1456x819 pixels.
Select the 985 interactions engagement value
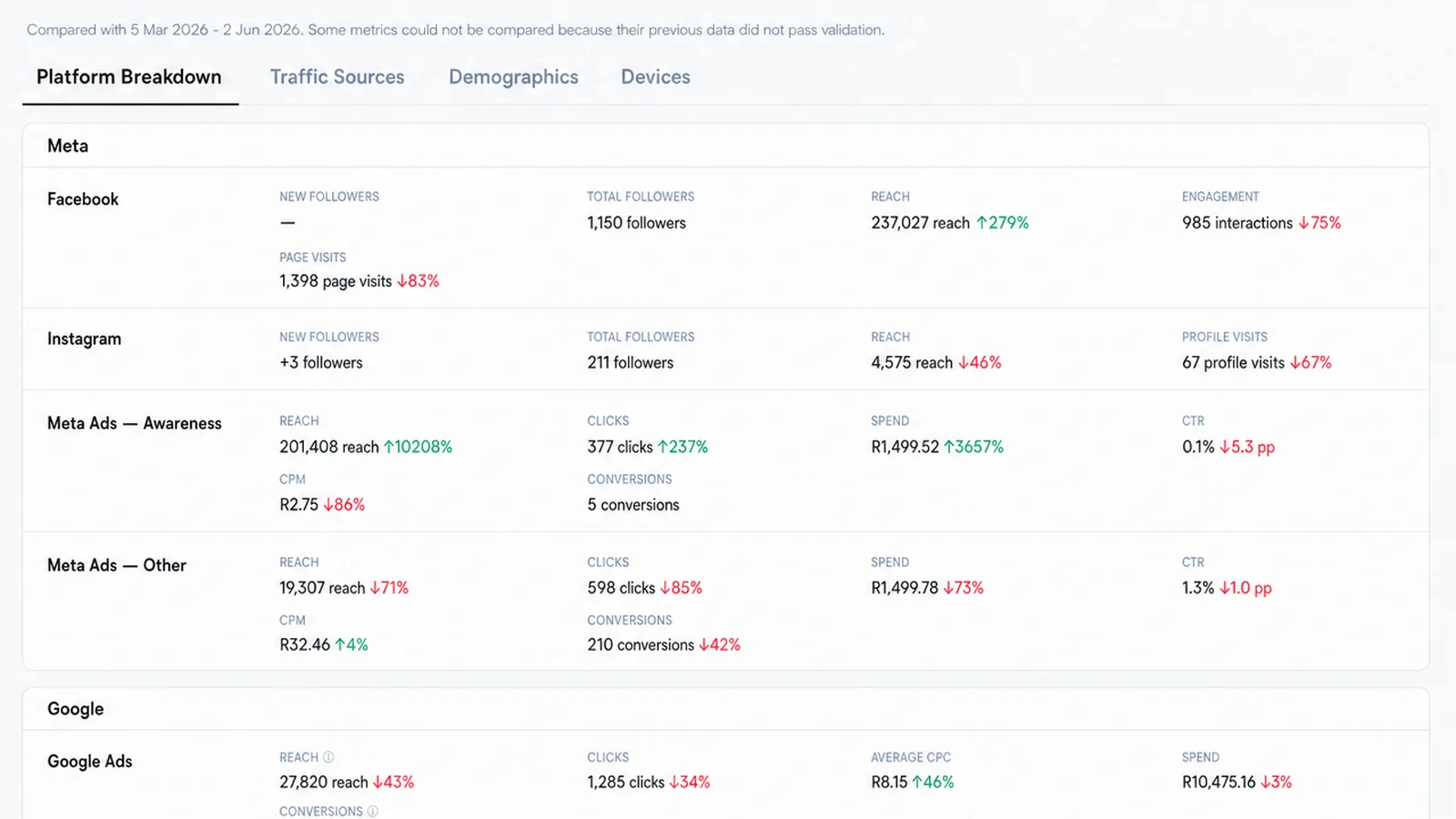(1238, 223)
